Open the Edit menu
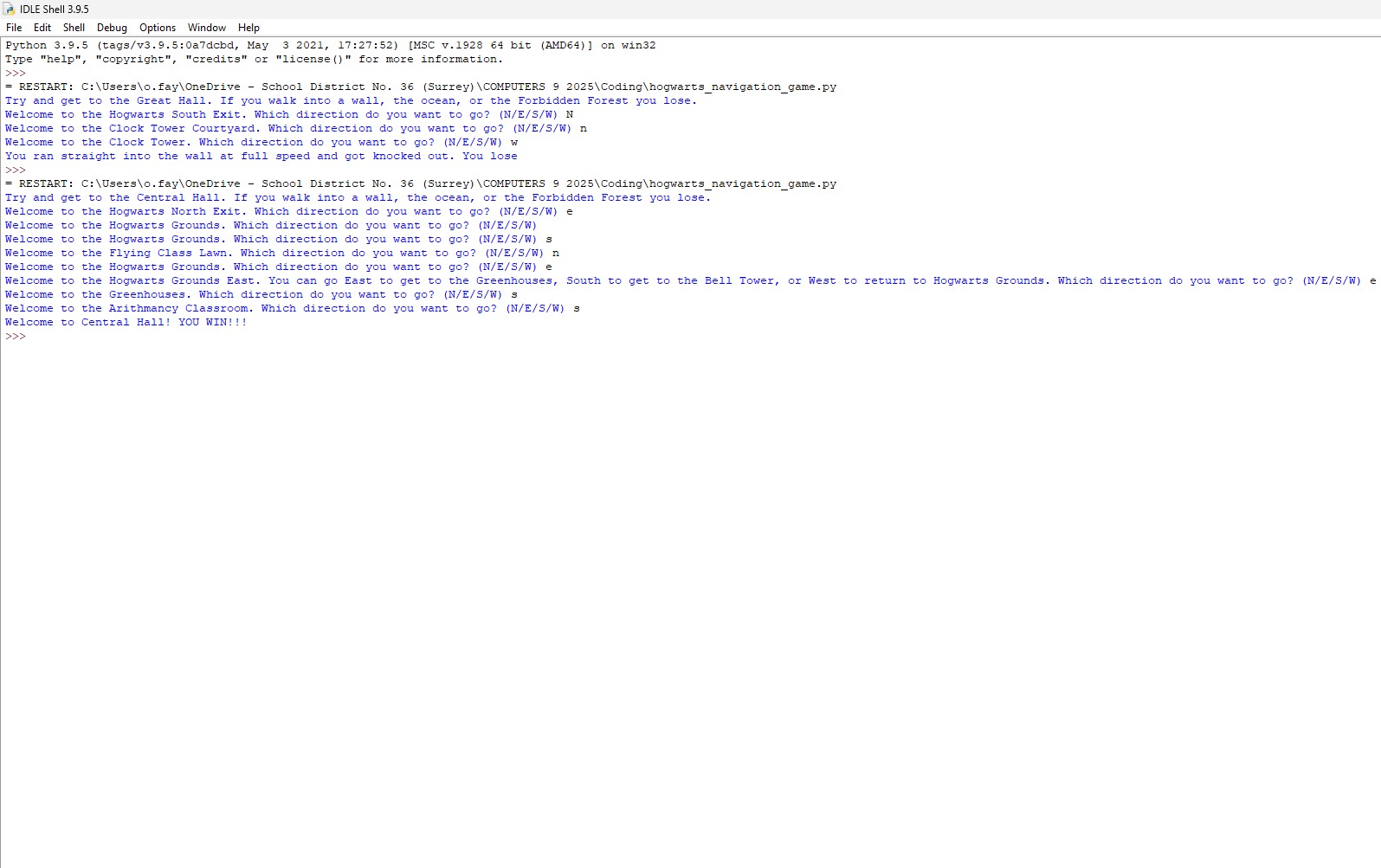This screenshot has height=868, width=1381. click(42, 28)
